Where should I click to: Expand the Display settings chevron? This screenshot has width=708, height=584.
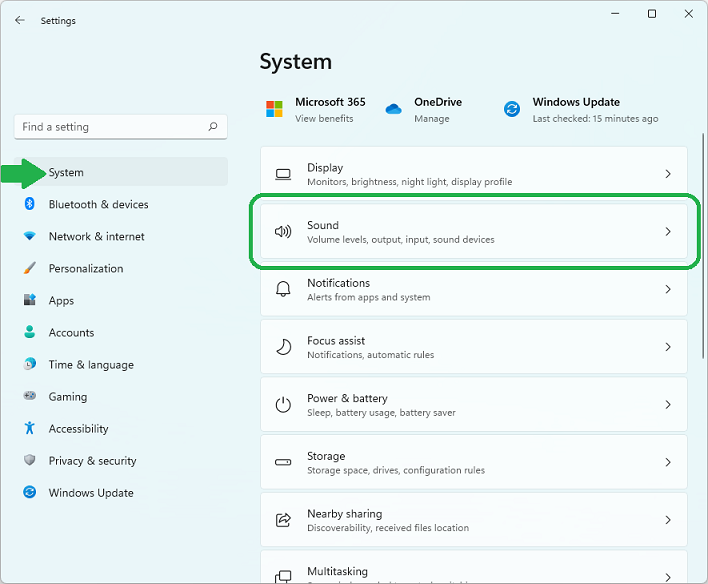[668, 174]
